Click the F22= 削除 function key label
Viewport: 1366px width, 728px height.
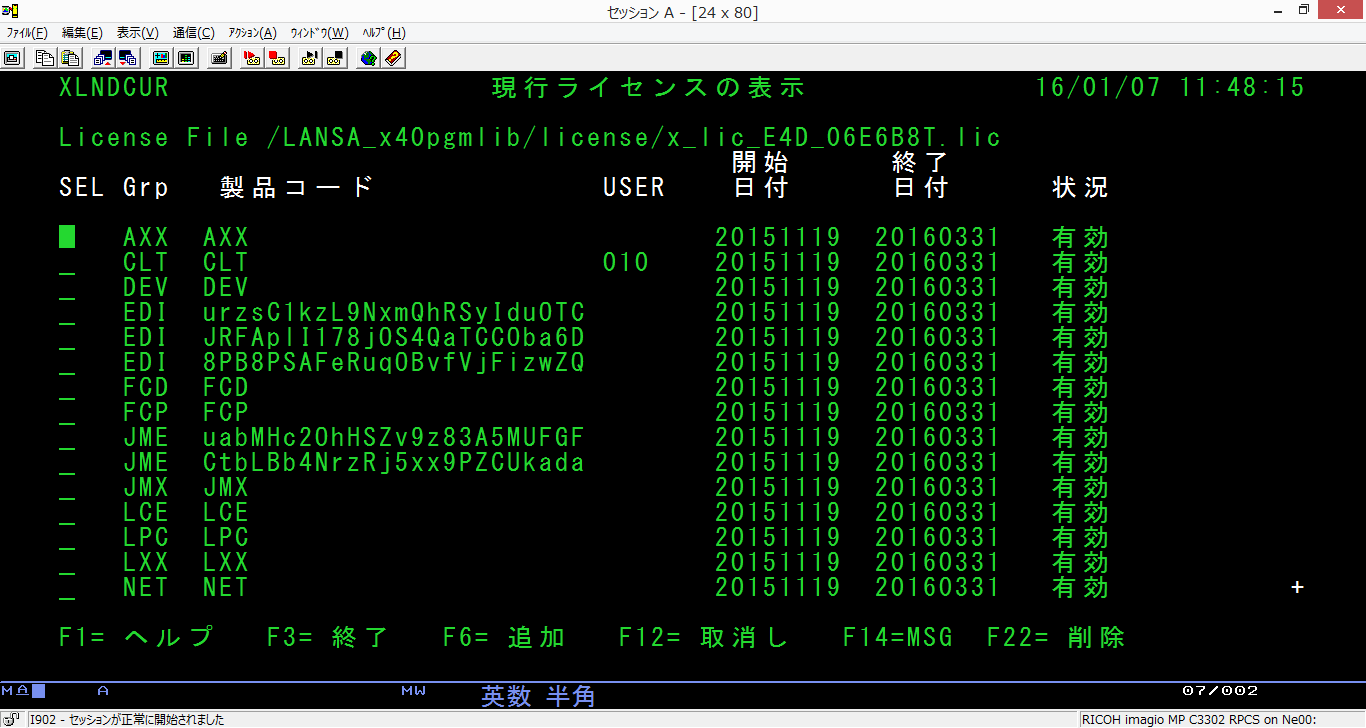pyautogui.click(x=1055, y=637)
